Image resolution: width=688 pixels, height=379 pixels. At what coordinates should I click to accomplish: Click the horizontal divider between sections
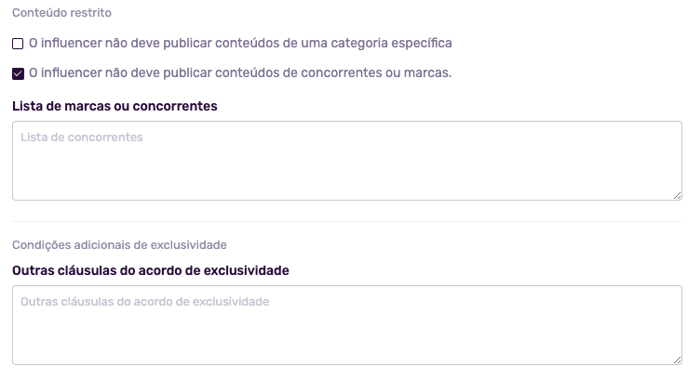click(x=347, y=222)
